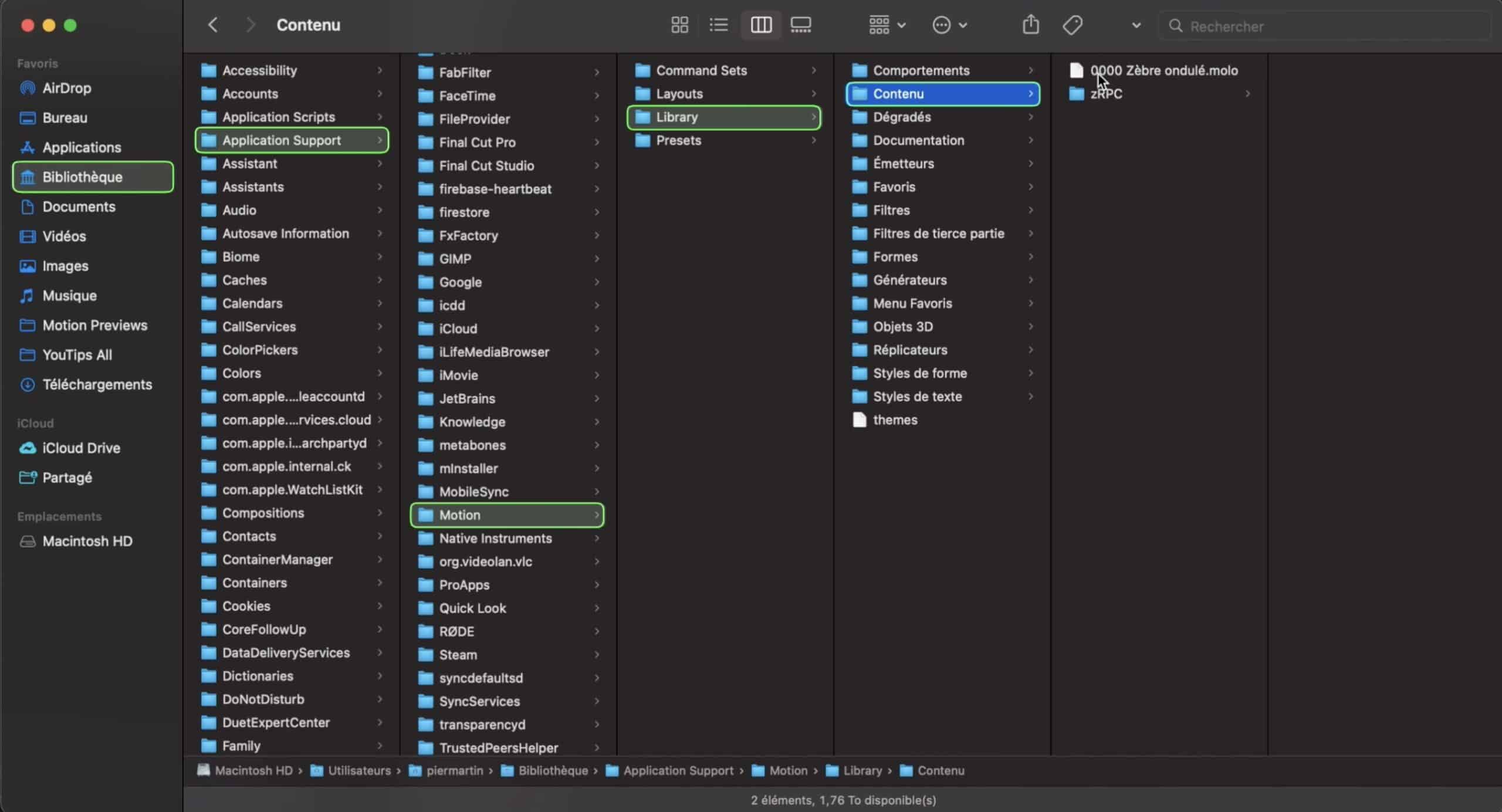1502x812 pixels.
Task: Select the Library folder
Action: click(724, 117)
